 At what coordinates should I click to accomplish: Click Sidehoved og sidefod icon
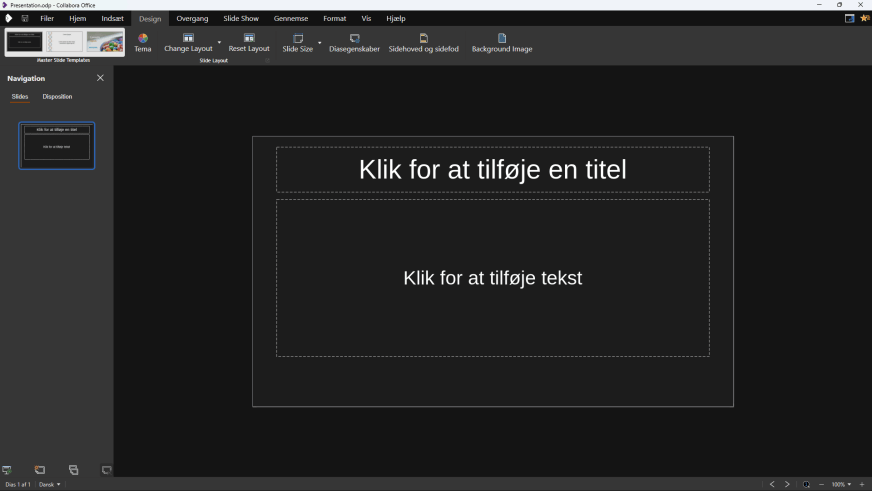424,38
